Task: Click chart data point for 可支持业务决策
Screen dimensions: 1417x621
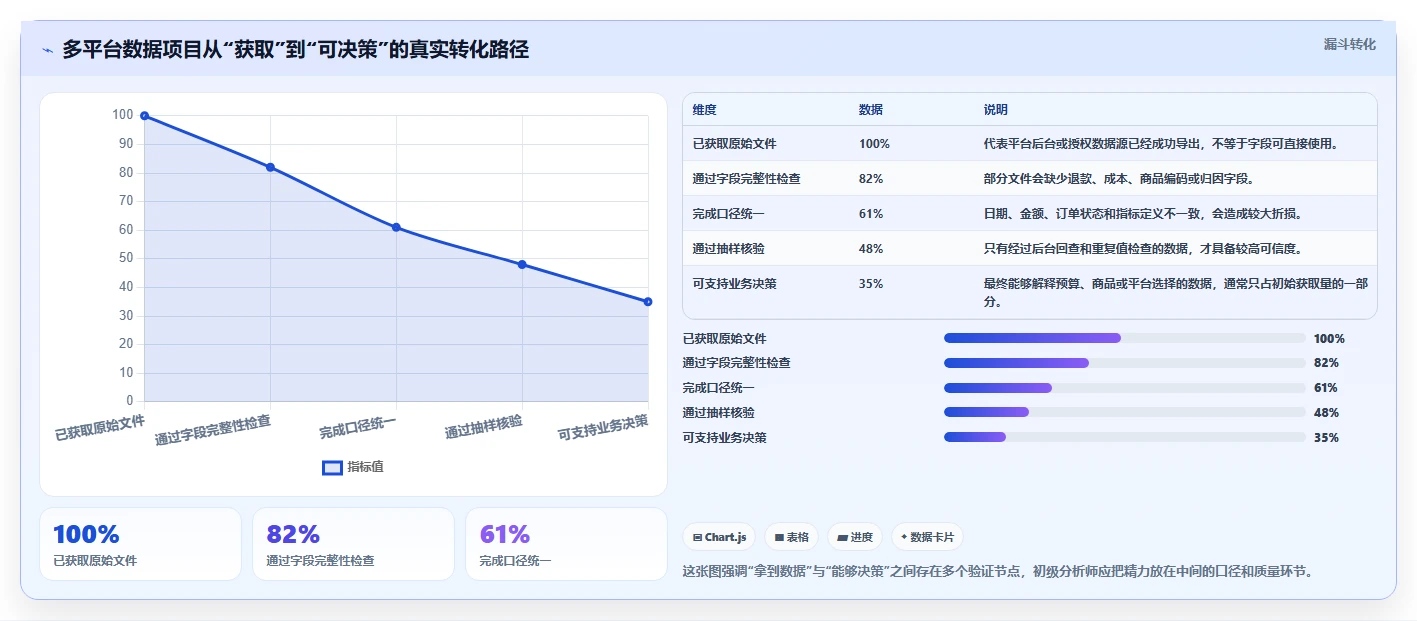Action: coord(648,301)
